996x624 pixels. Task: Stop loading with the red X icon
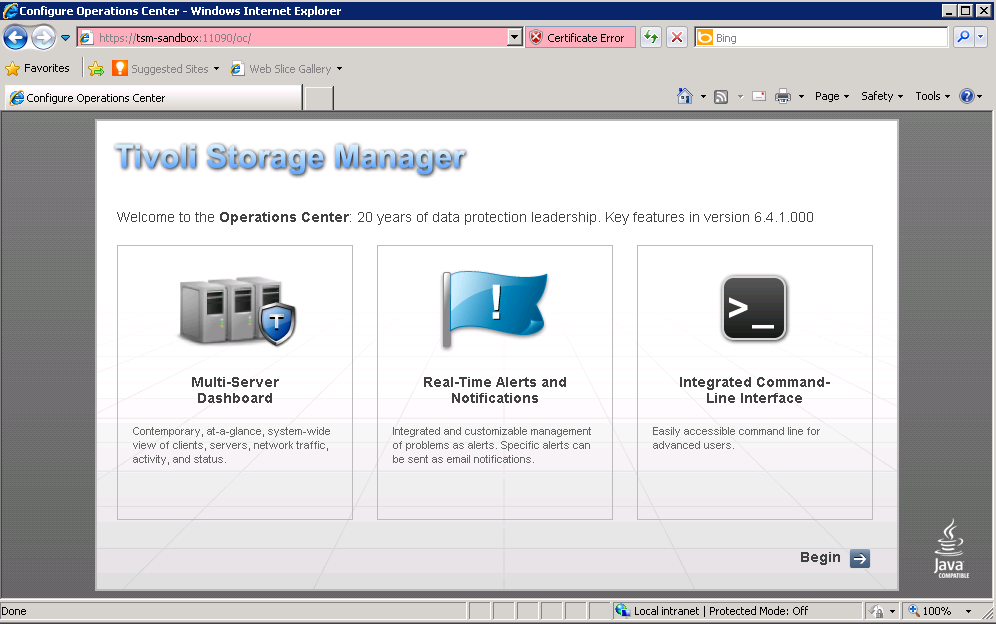point(677,38)
